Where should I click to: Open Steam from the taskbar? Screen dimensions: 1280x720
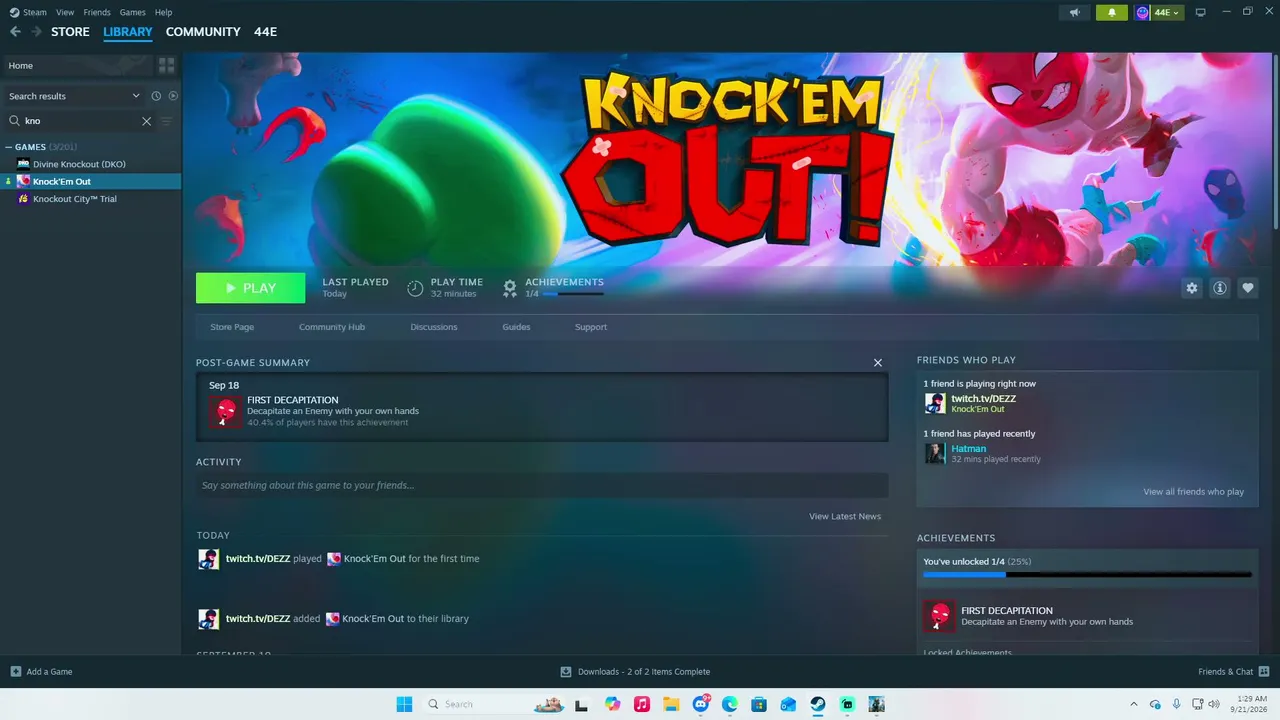(818, 704)
